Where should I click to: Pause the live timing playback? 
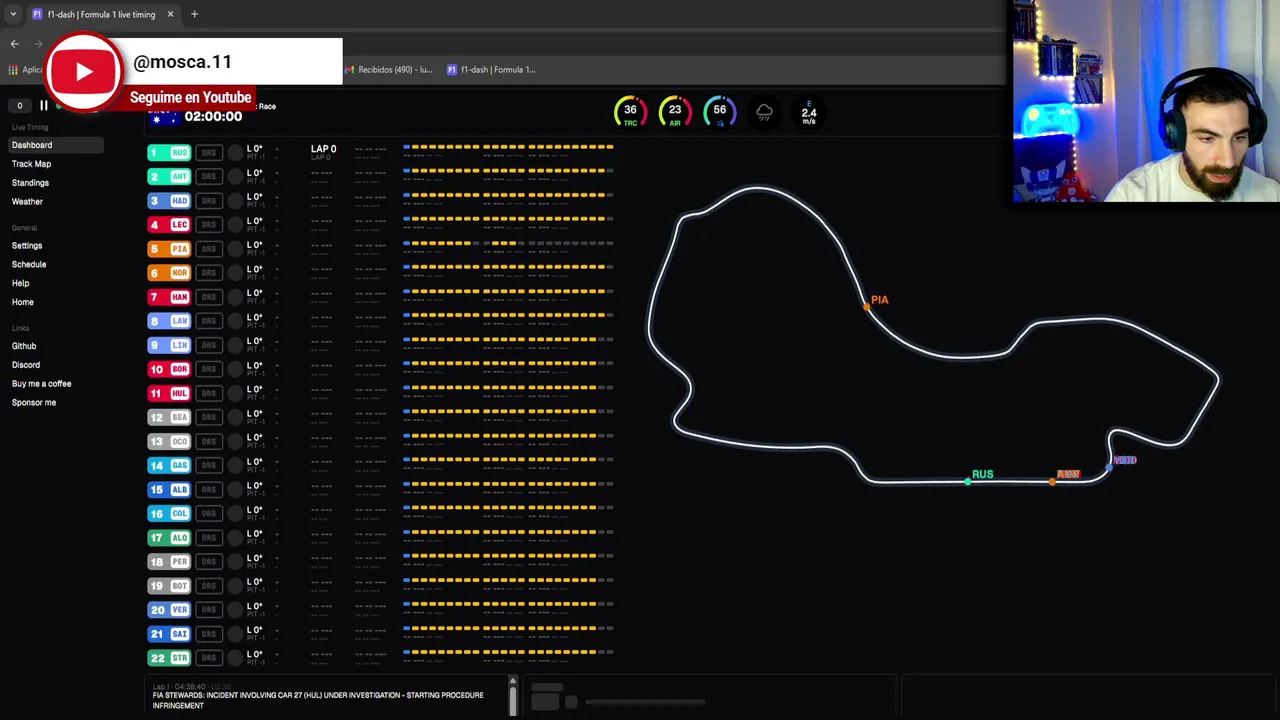tap(43, 105)
